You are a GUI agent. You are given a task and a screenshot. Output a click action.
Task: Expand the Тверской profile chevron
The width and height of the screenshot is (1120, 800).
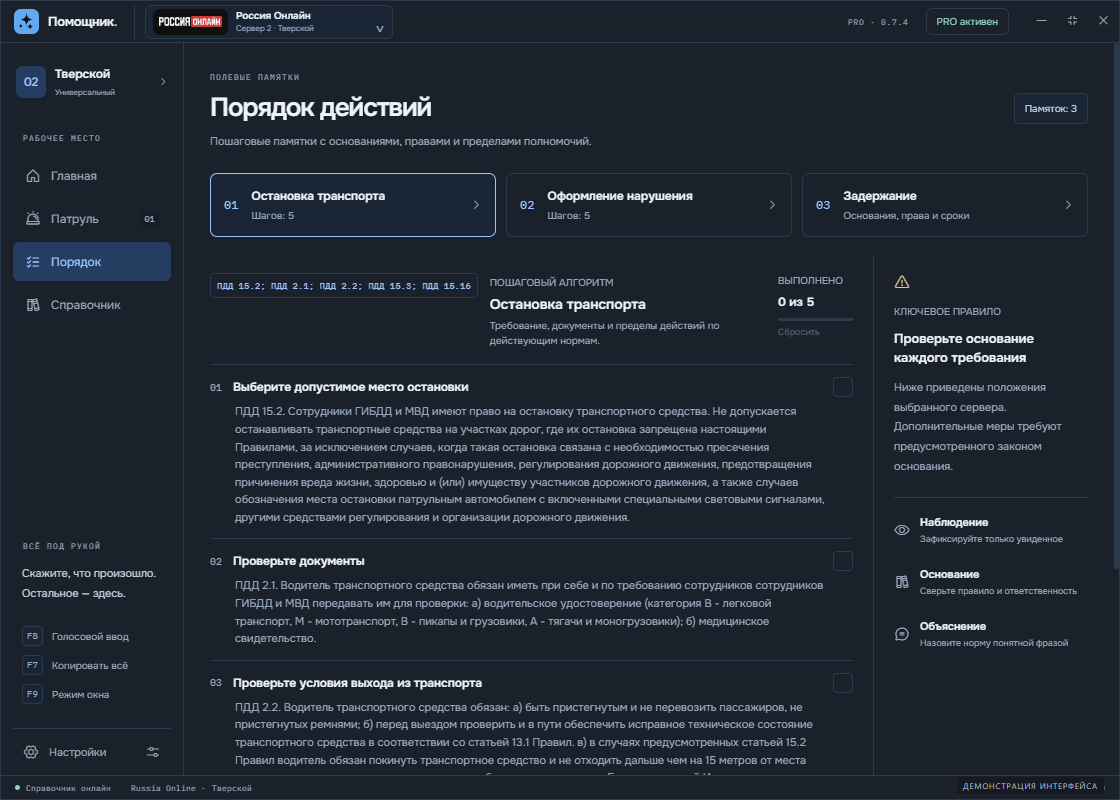pos(163,81)
